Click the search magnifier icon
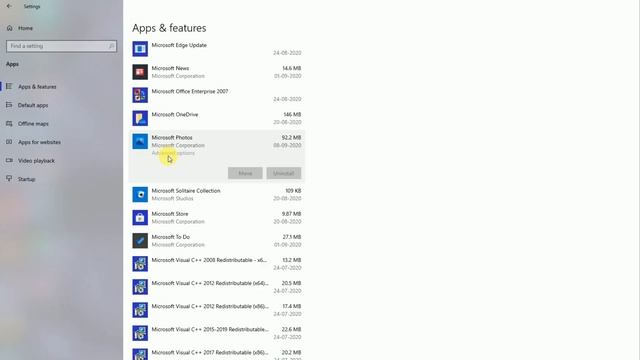Image resolution: width=640 pixels, height=360 pixels. click(x=111, y=46)
